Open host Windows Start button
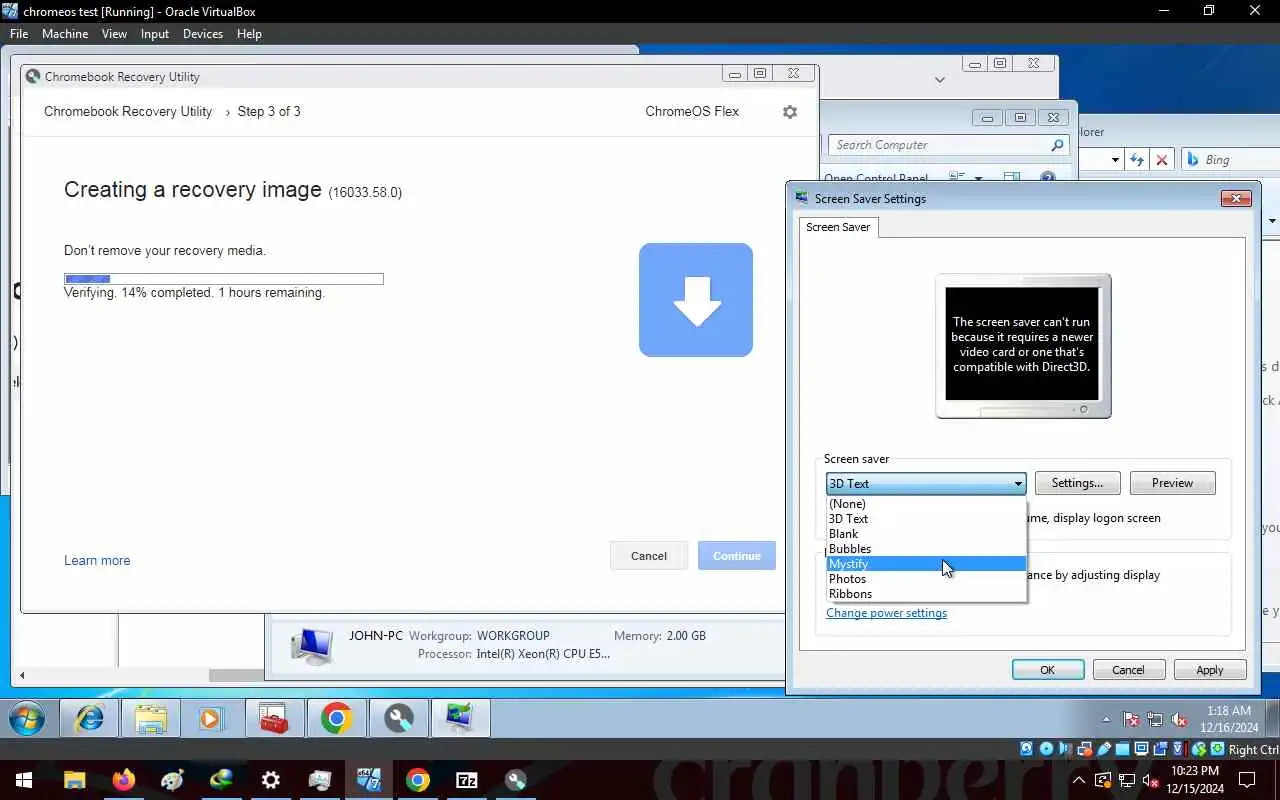 pyautogui.click(x=23, y=780)
